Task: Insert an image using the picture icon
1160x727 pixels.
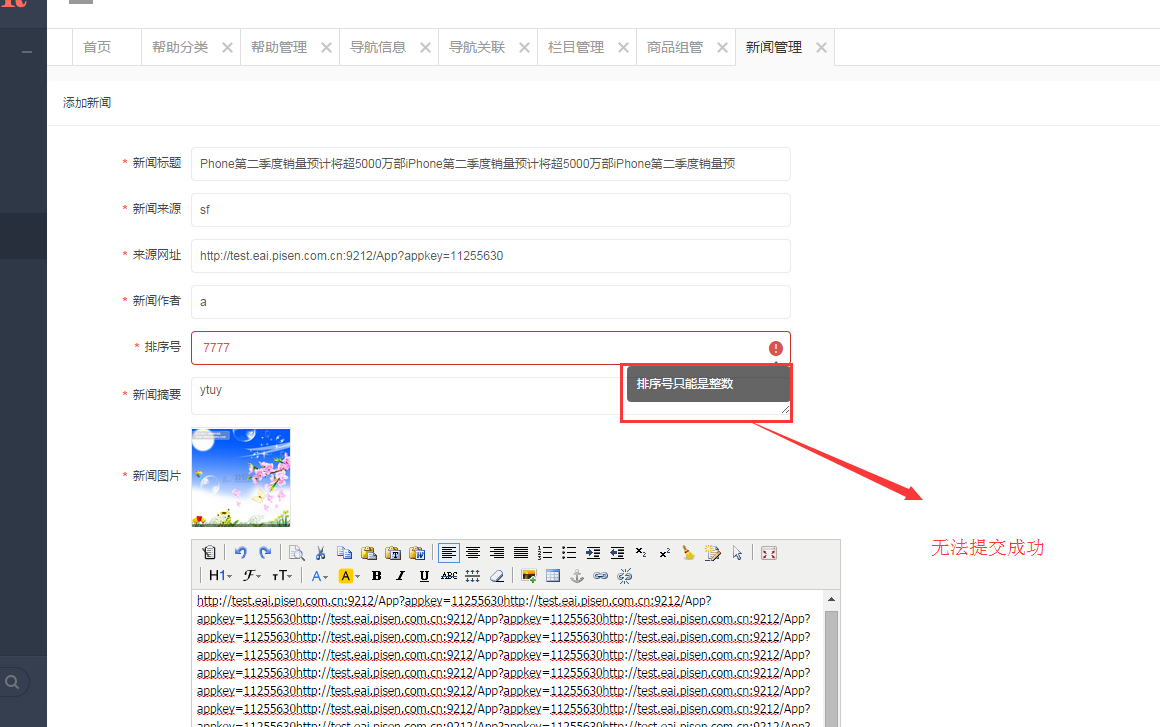Action: [529, 575]
